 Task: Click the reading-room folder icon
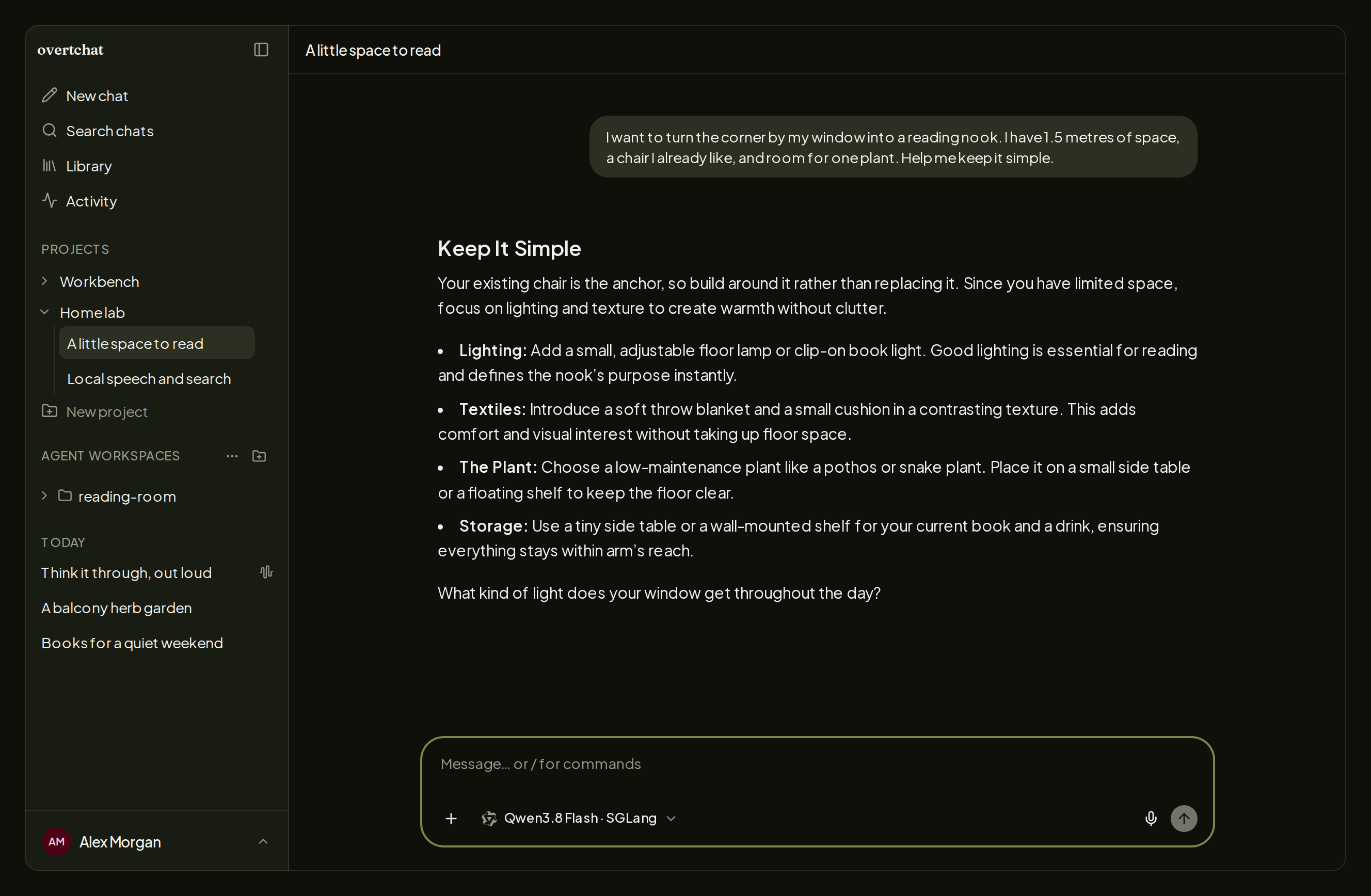click(65, 495)
